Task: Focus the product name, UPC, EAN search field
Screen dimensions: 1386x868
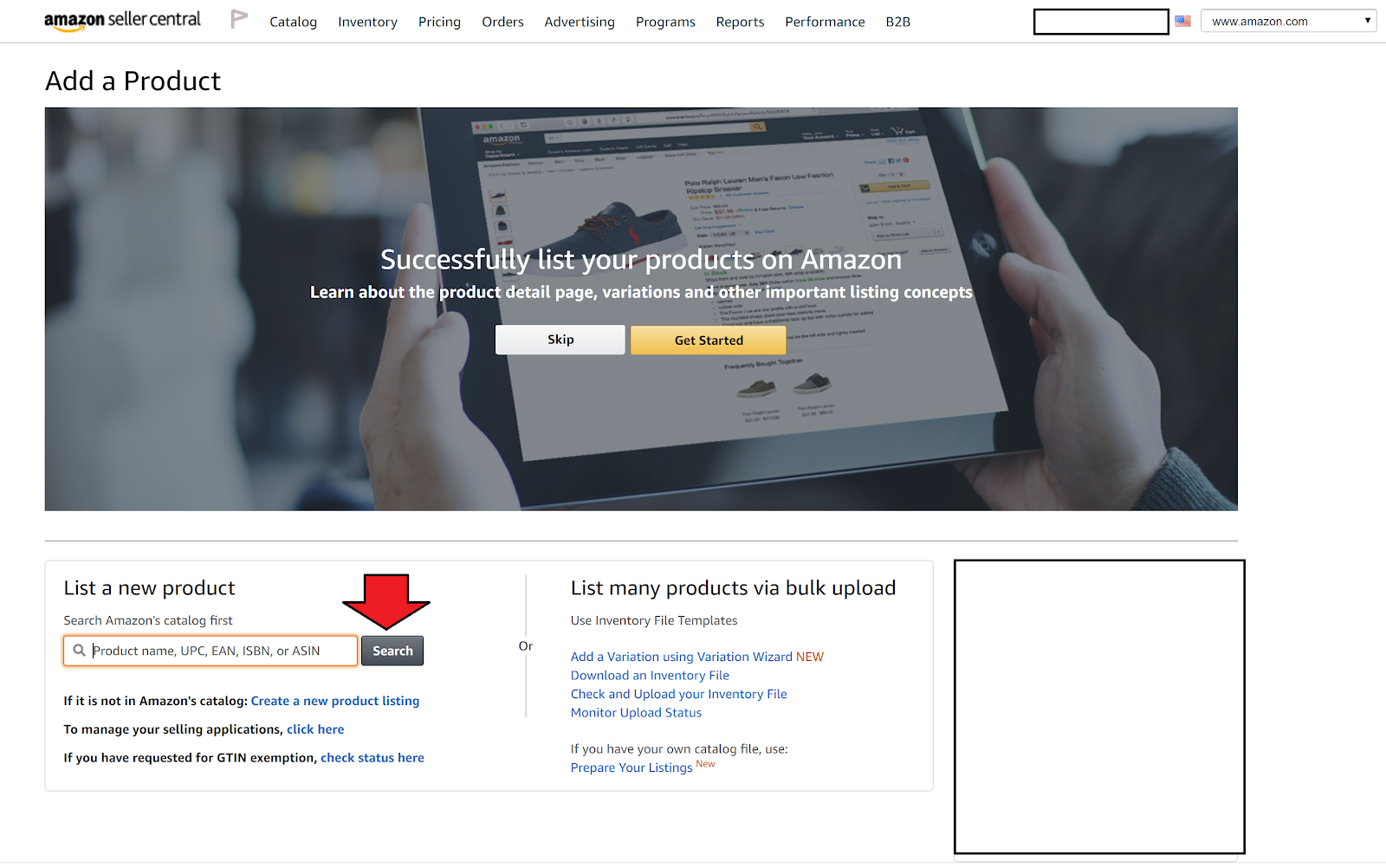Action: 210,651
